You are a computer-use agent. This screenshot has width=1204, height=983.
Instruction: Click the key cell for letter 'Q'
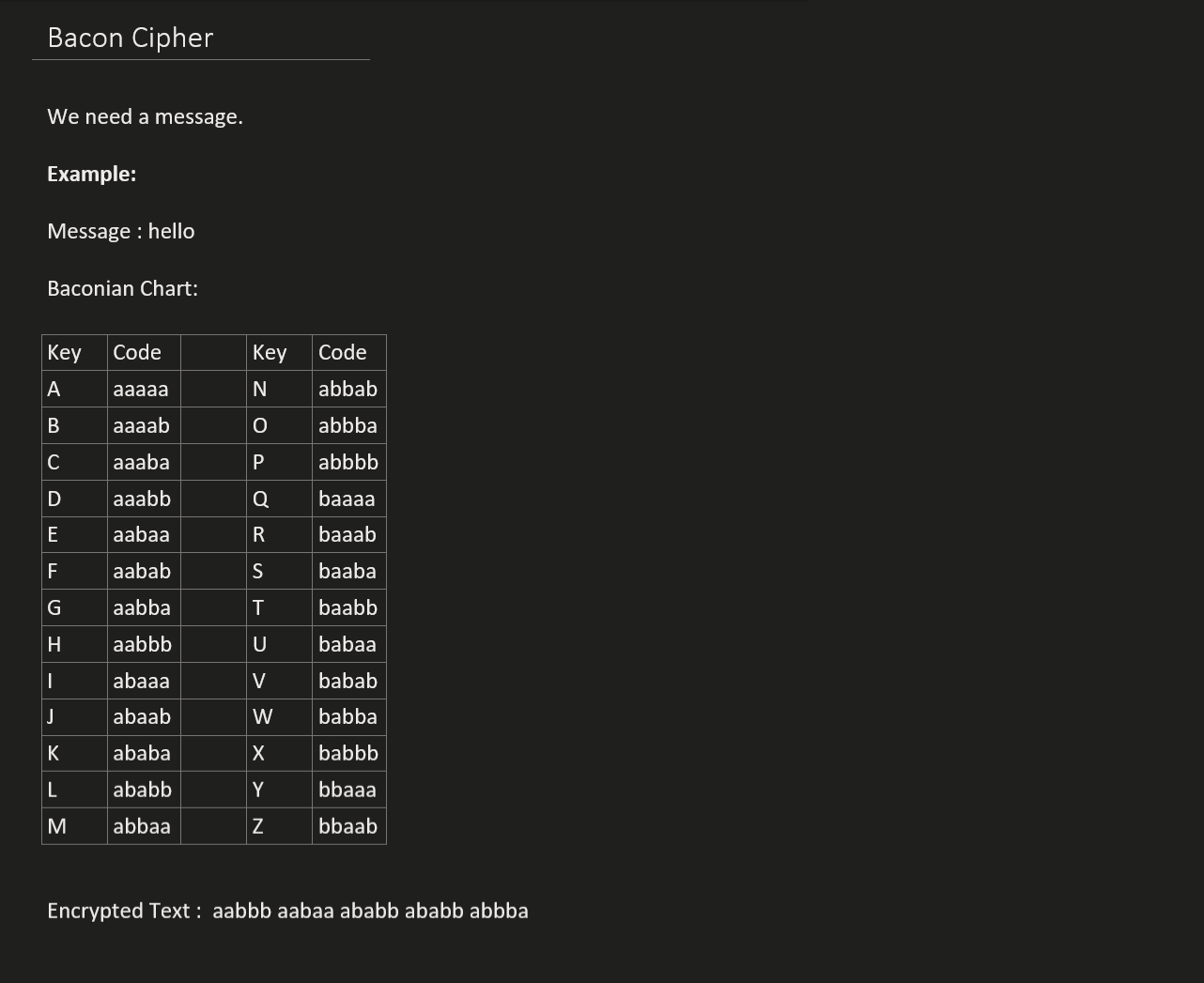point(280,499)
